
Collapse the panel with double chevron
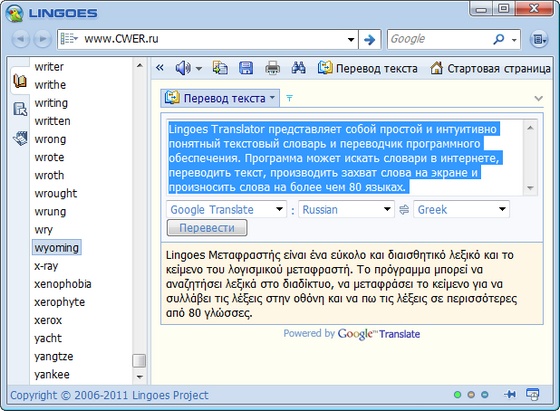point(160,67)
